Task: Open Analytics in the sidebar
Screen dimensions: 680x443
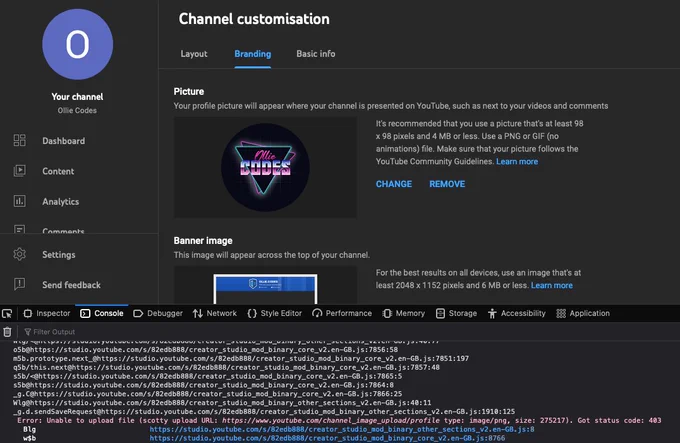Action: click(61, 202)
